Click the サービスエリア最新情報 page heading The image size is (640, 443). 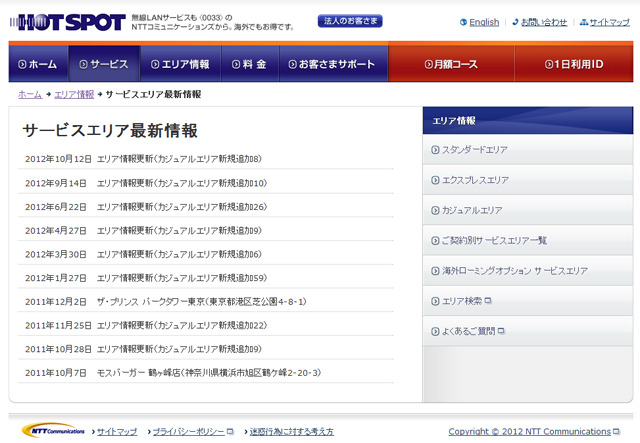pyautogui.click(x=110, y=131)
